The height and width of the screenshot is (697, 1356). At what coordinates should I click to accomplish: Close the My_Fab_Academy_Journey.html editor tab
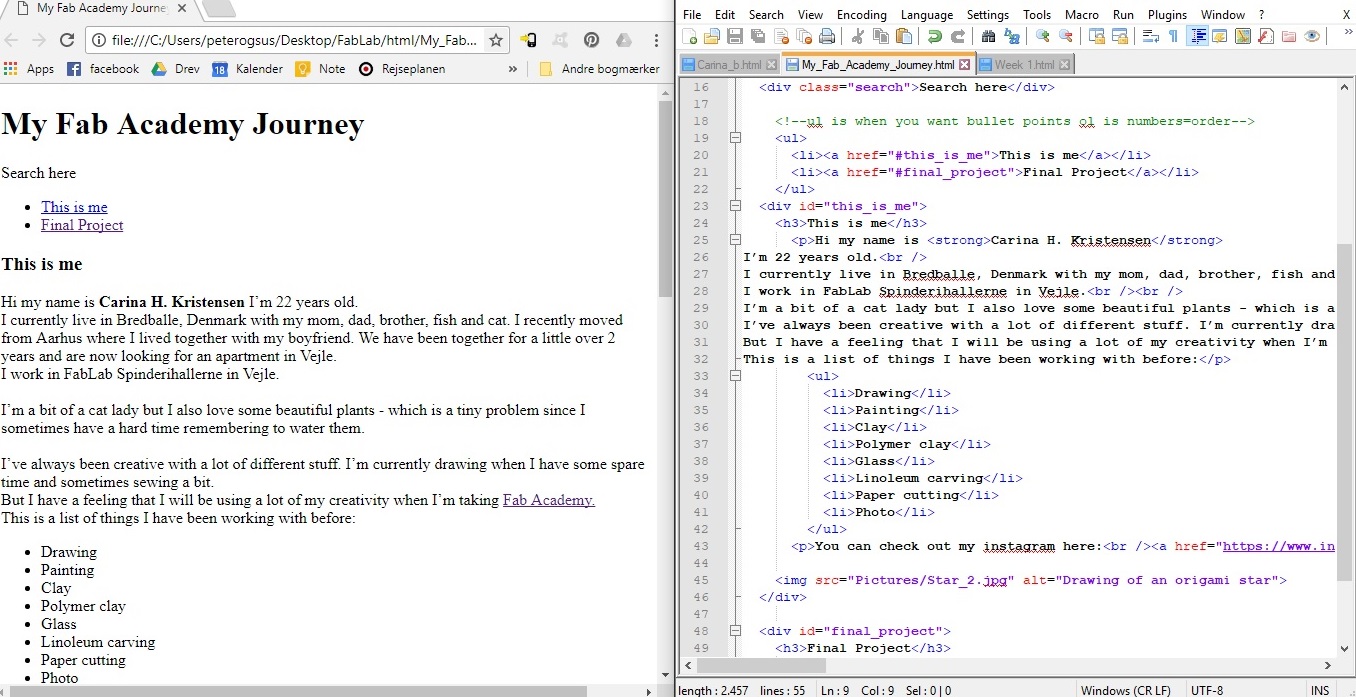coord(964,65)
